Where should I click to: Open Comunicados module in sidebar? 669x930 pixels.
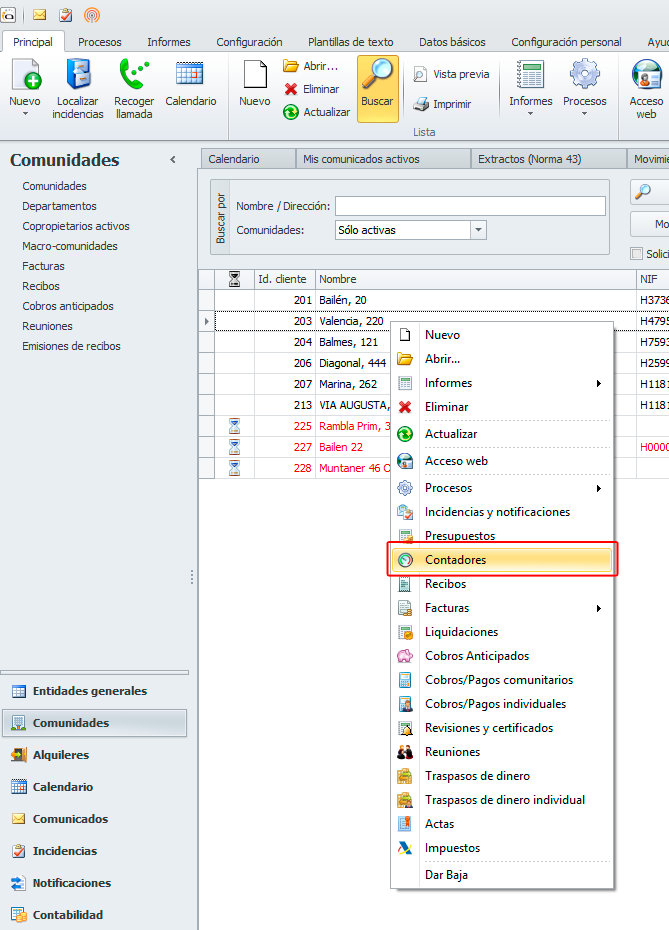coord(95,819)
